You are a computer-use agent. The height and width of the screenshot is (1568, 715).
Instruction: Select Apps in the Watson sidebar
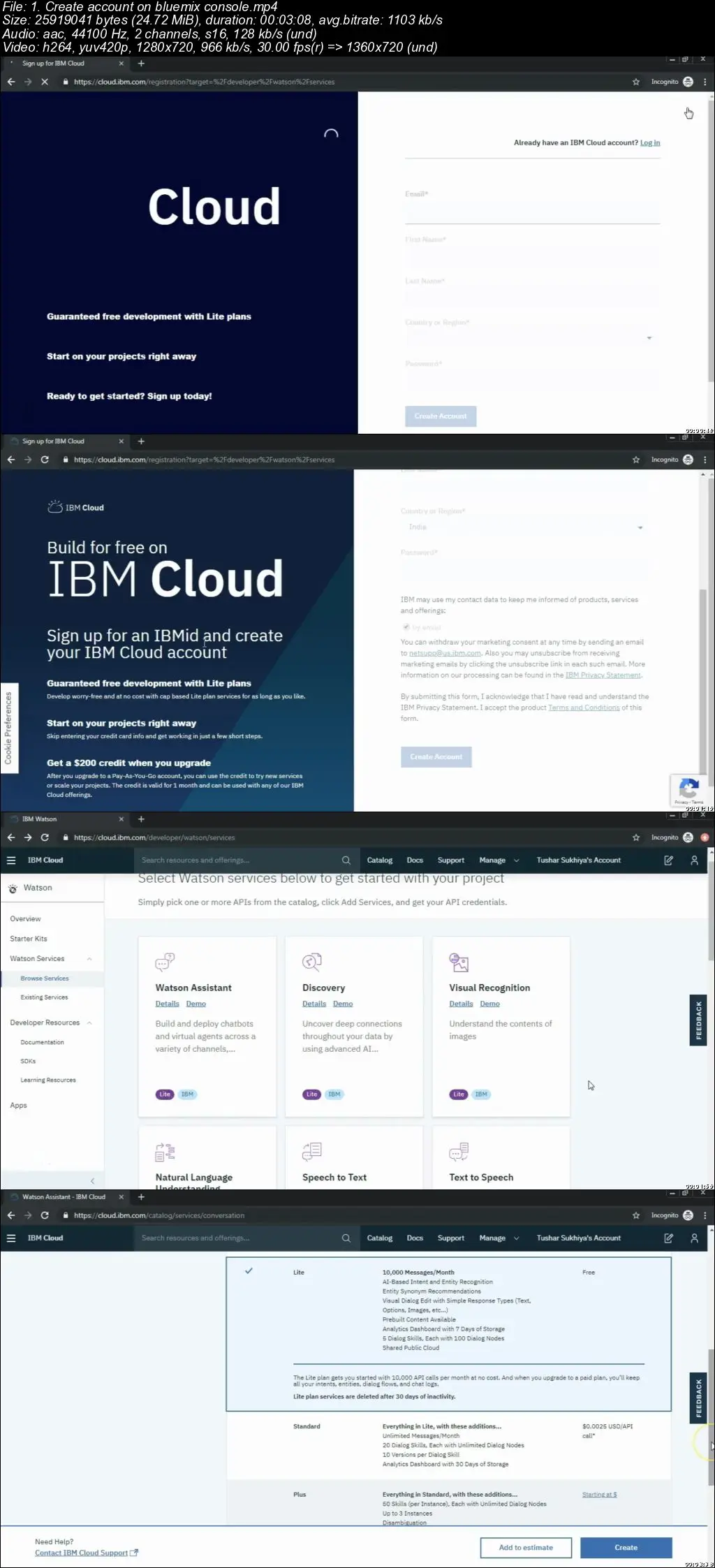point(18,1105)
